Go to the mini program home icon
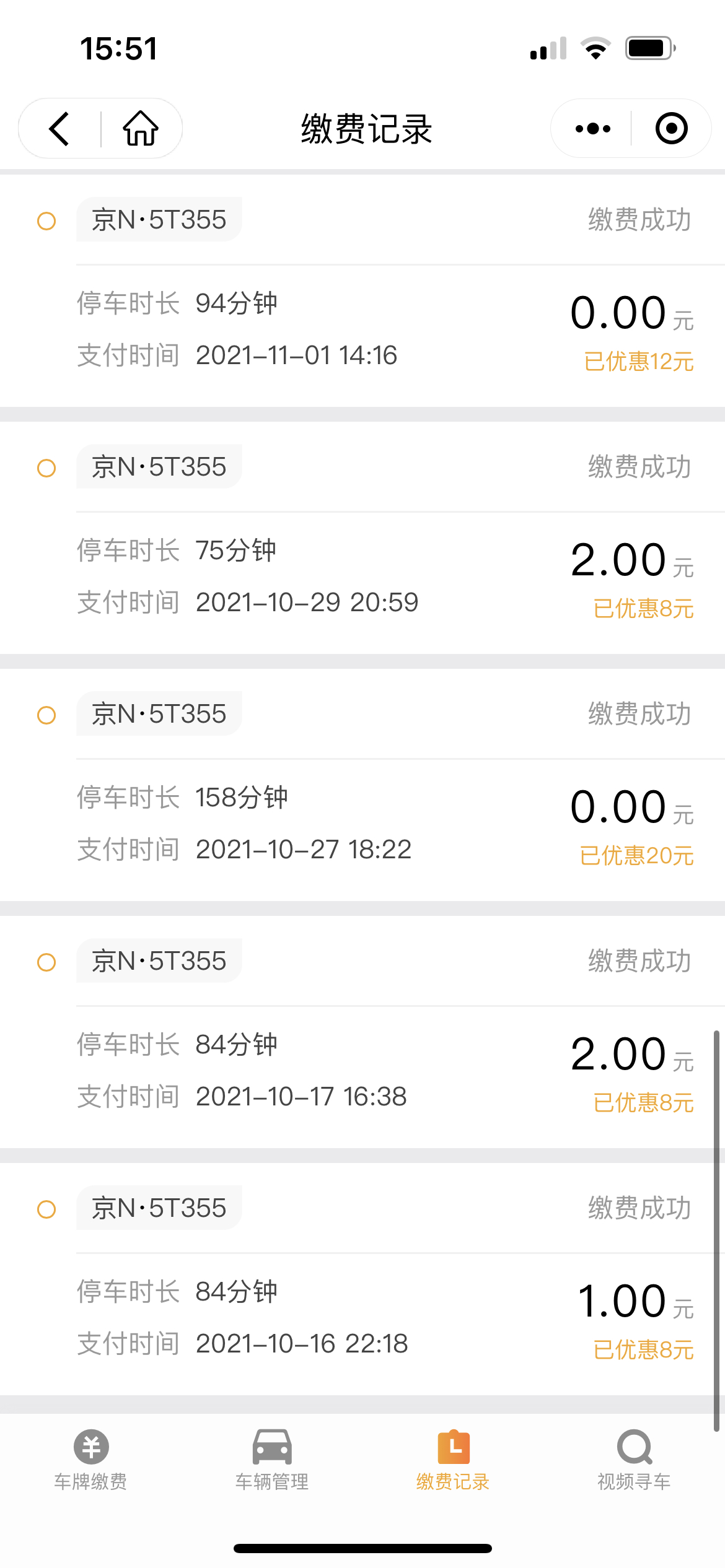The width and height of the screenshot is (725, 1568). click(x=141, y=129)
